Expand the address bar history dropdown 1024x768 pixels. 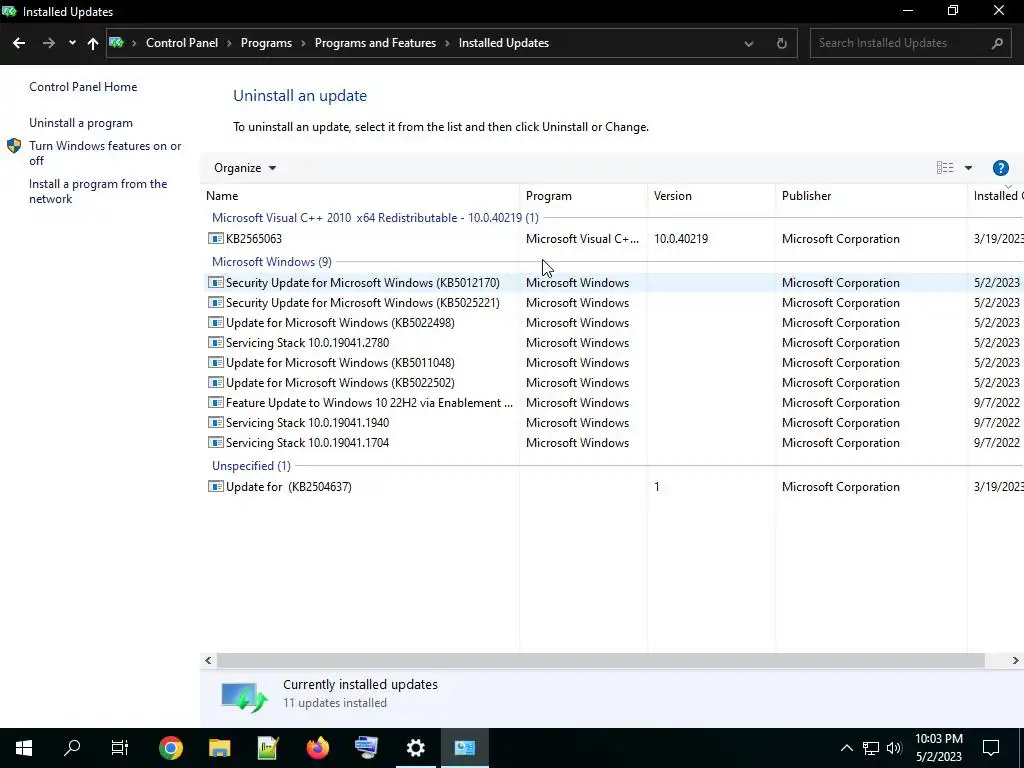(748, 44)
